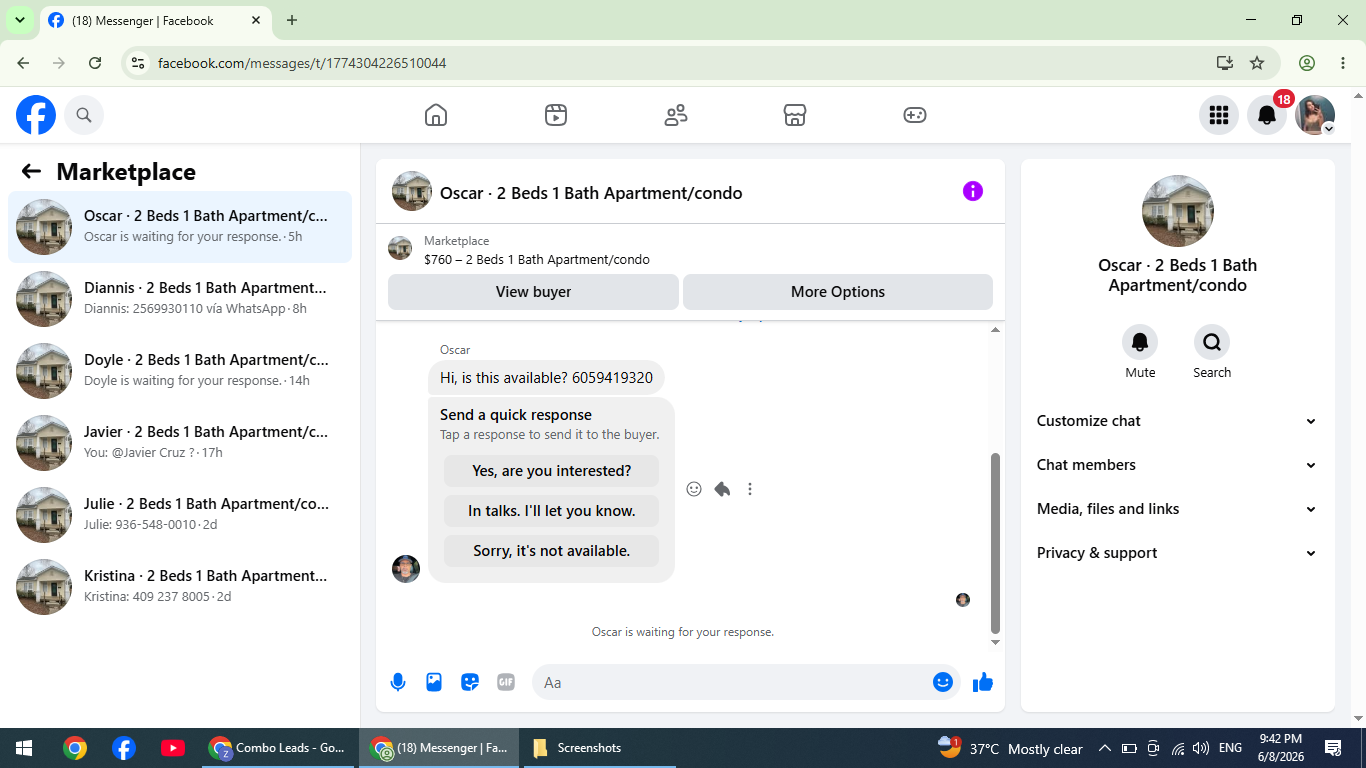Screen dimensions: 1366x768
Task: Open the $760 Marketplace listing link
Action: [x=537, y=260]
